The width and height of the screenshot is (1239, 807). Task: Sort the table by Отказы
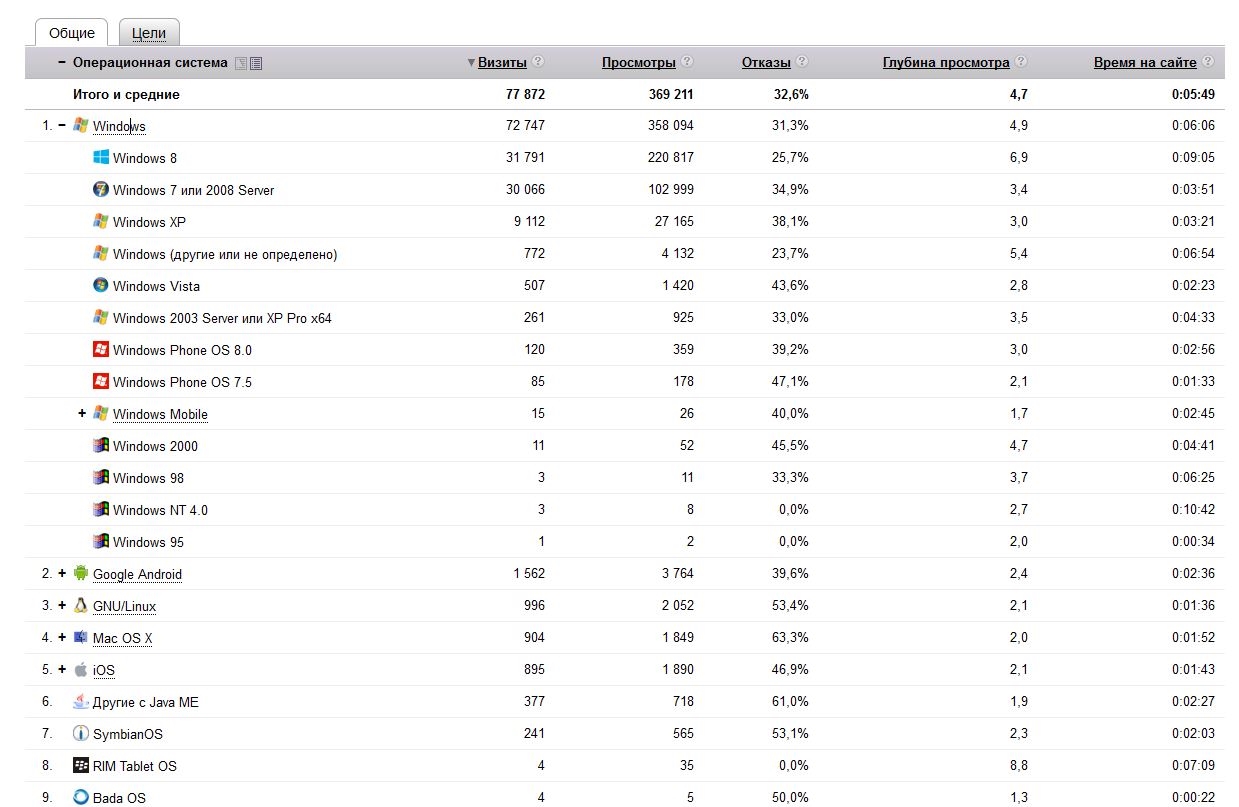tap(766, 62)
